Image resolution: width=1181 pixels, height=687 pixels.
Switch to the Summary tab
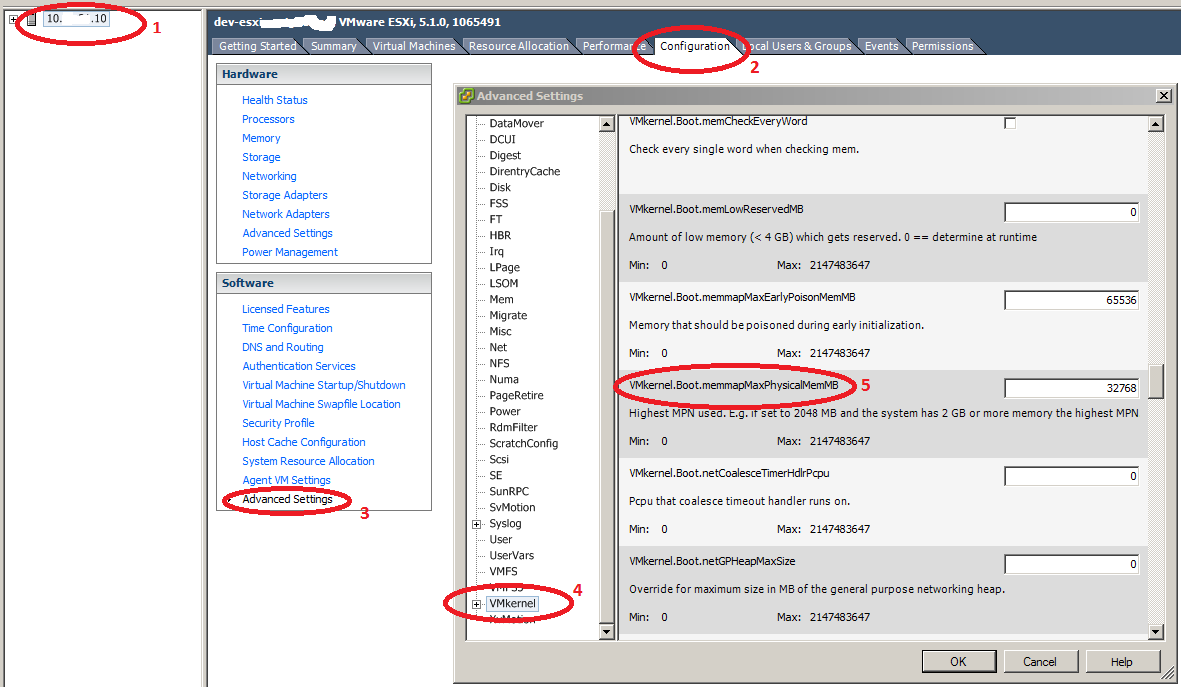point(333,46)
